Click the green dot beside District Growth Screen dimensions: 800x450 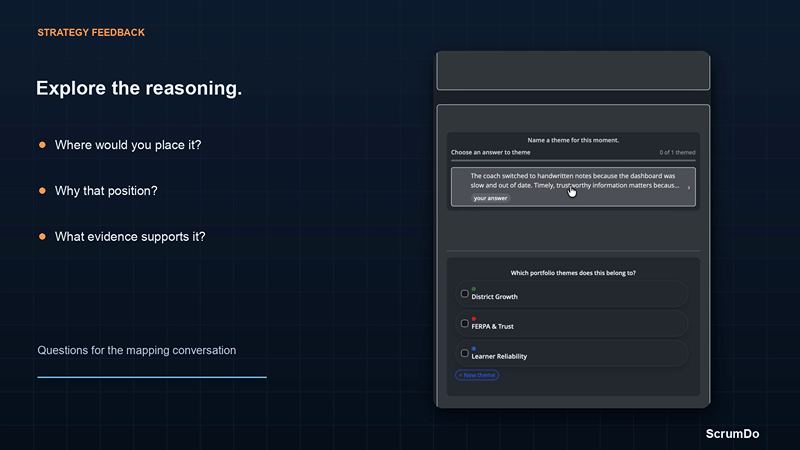coord(473,289)
